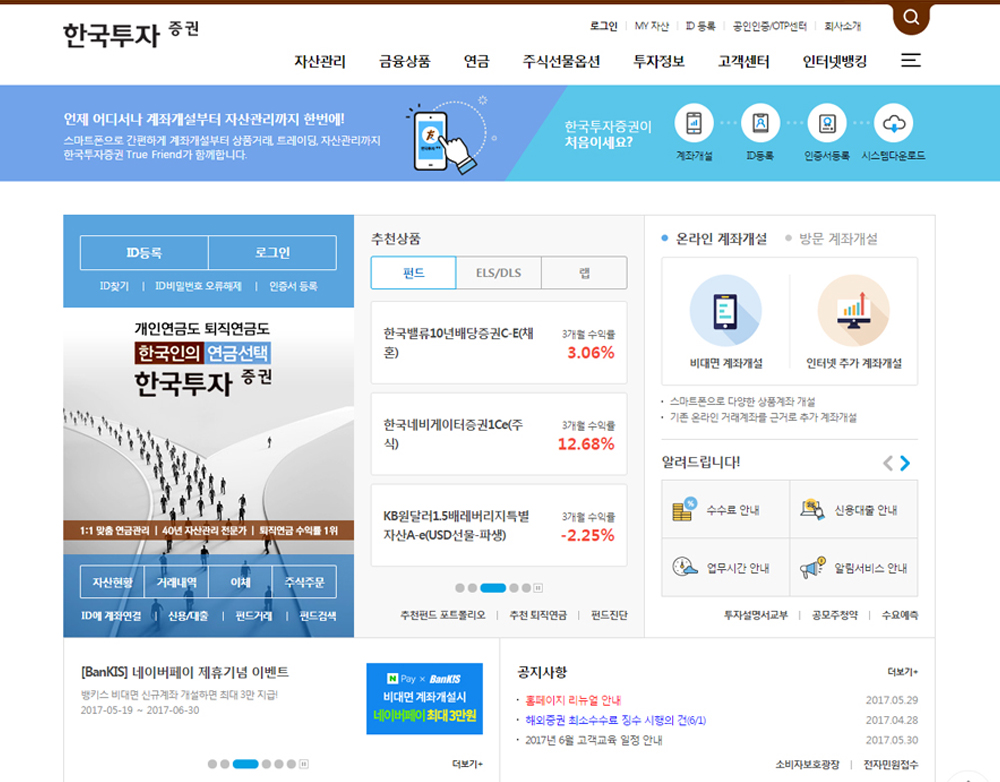Click the 자산현황 button
The image size is (1000, 782).
pyautogui.click(x=112, y=582)
